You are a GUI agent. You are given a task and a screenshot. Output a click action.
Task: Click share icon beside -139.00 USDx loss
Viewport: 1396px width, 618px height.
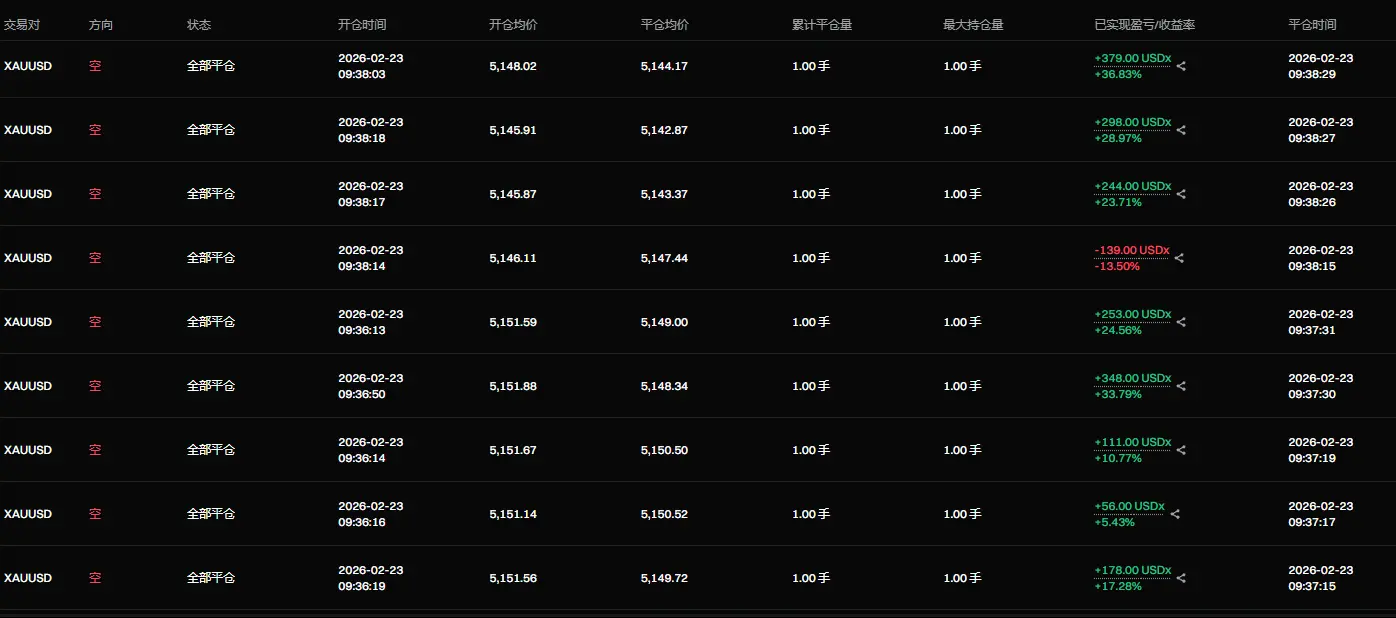1179,258
